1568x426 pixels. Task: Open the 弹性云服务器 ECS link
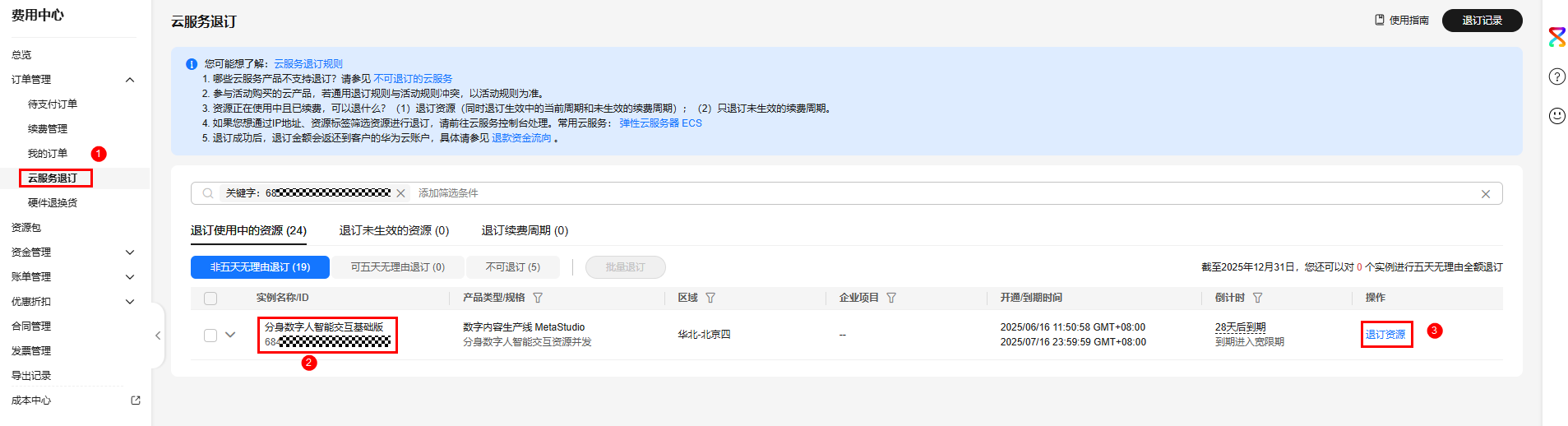click(x=660, y=123)
